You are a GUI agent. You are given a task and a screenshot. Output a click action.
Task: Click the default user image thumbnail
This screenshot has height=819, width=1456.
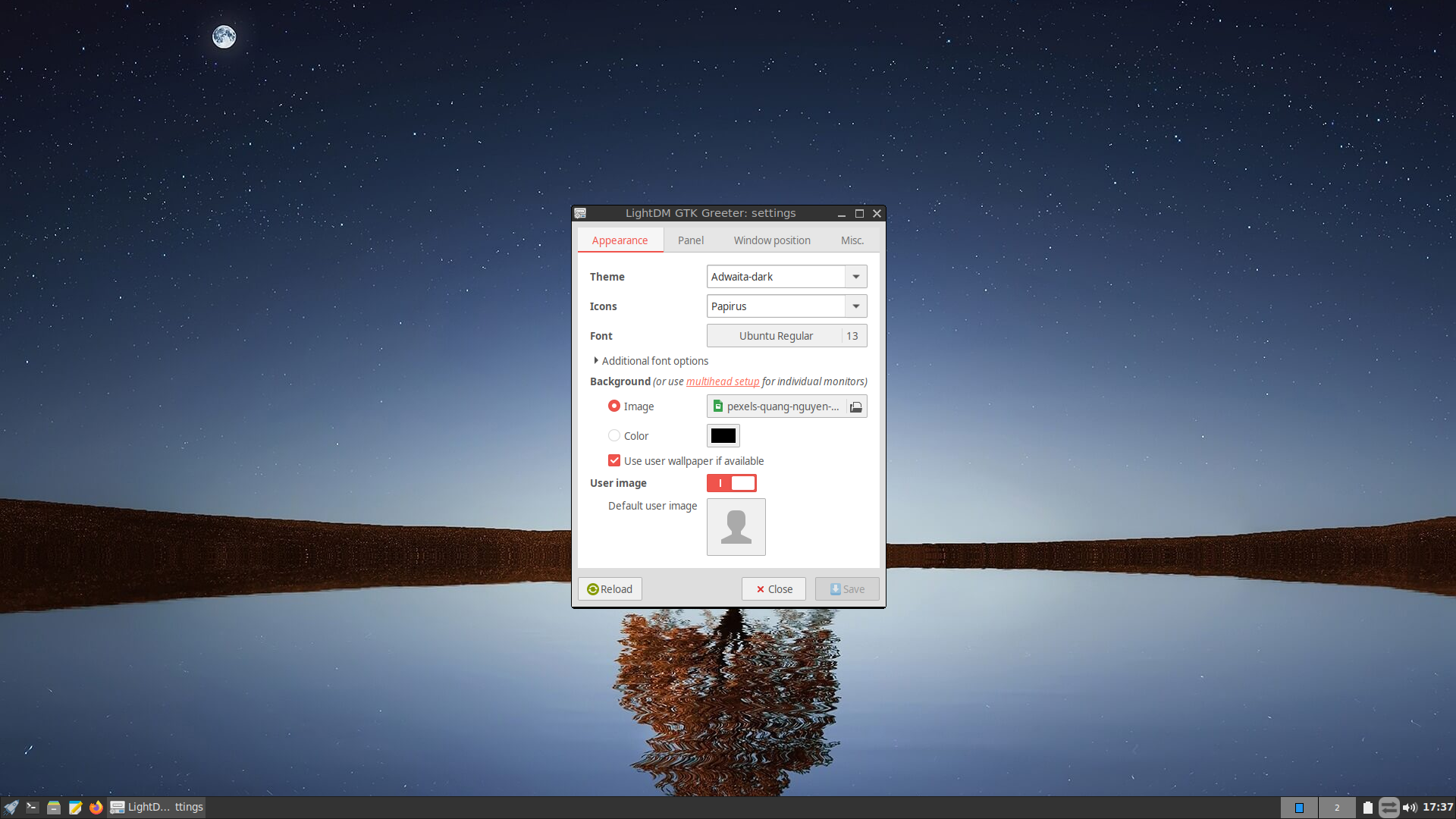coord(736,527)
